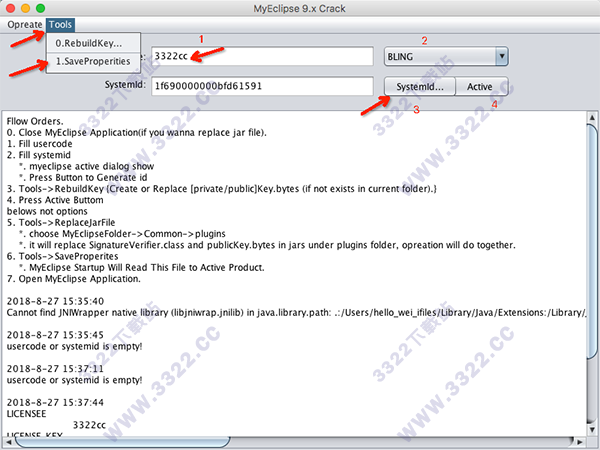The image size is (600, 450).
Task: Click '*. MyEclipse Startup Will Read This File' line
Action: coord(141,268)
